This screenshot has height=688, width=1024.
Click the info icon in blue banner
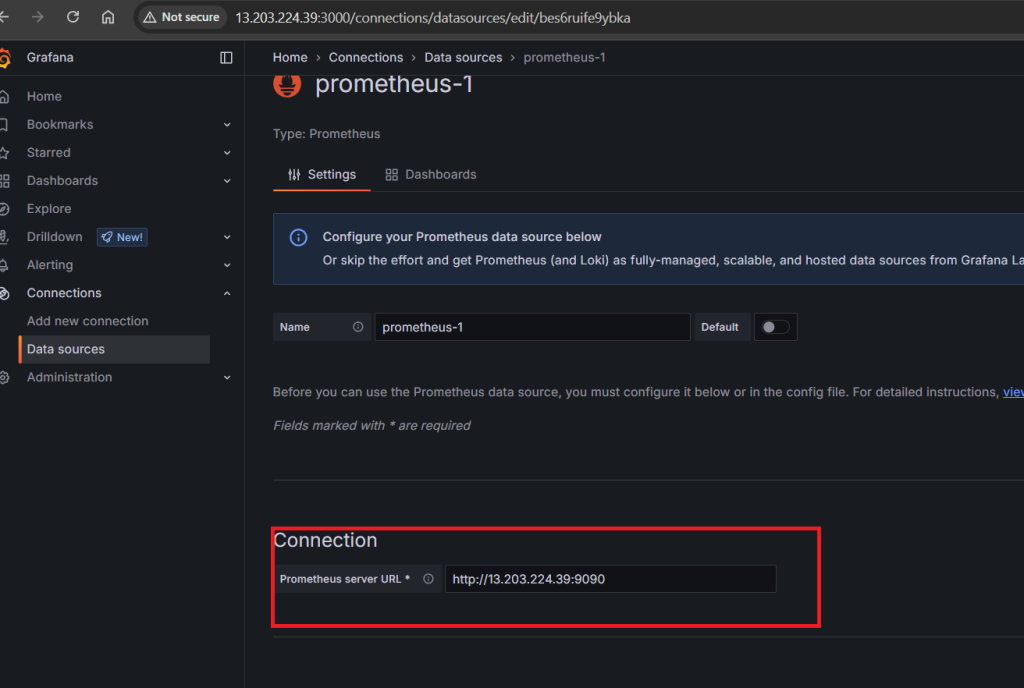[x=298, y=238]
